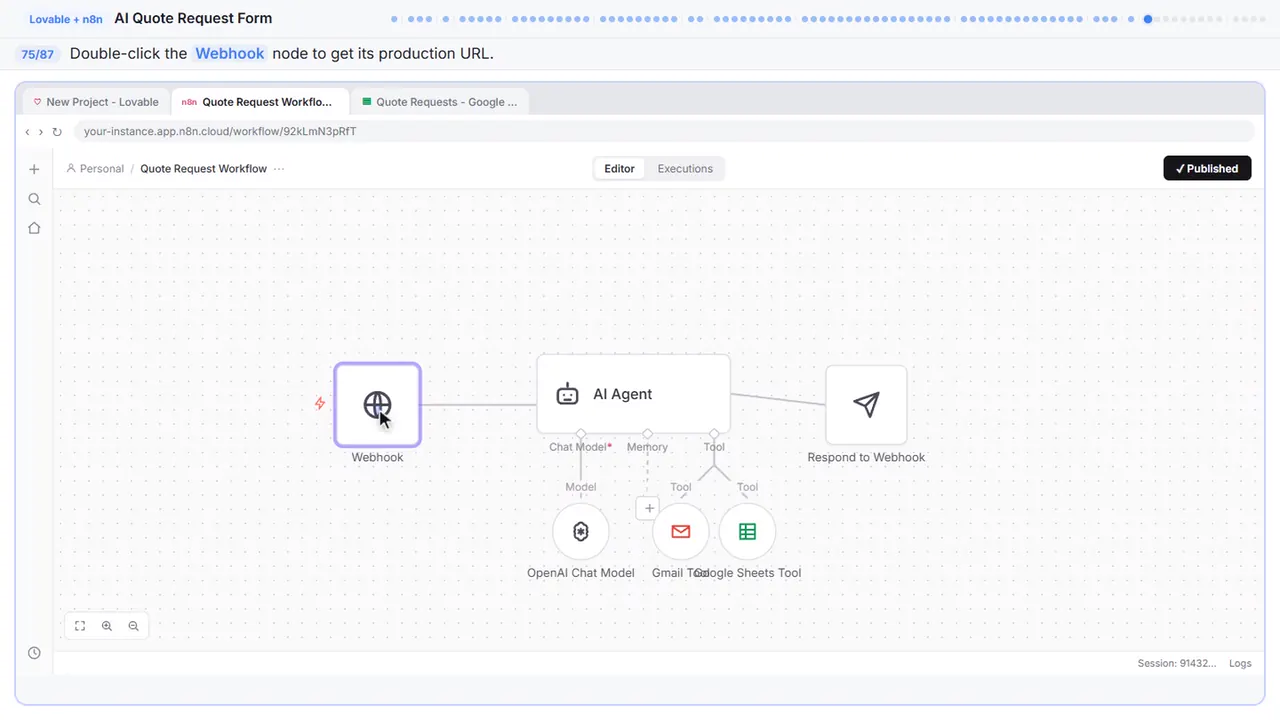The width and height of the screenshot is (1280, 720).
Task: Open the OpenAI Chat Model node
Action: 581,531
